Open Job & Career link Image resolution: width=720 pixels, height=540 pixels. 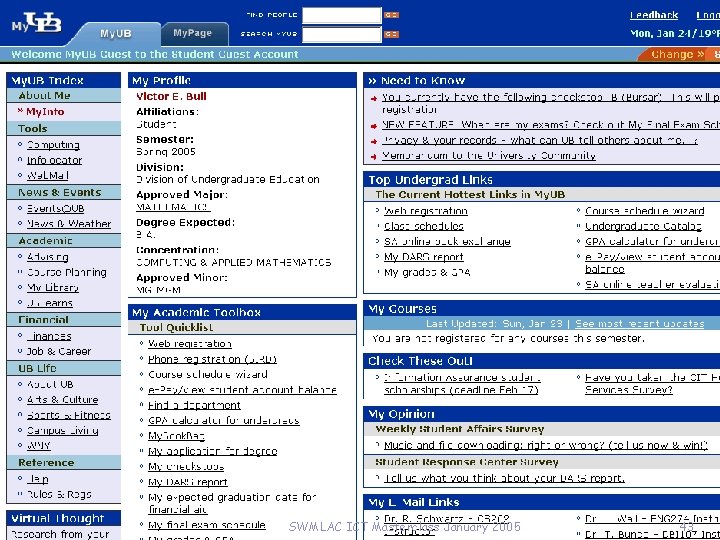click(59, 351)
